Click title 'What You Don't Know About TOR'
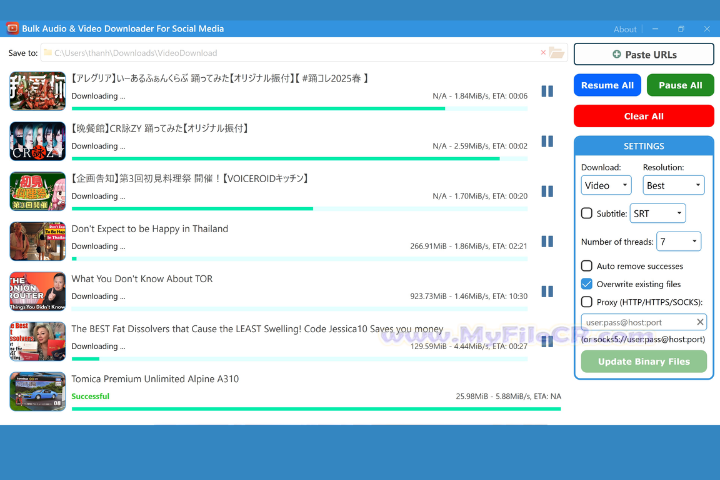 142,279
